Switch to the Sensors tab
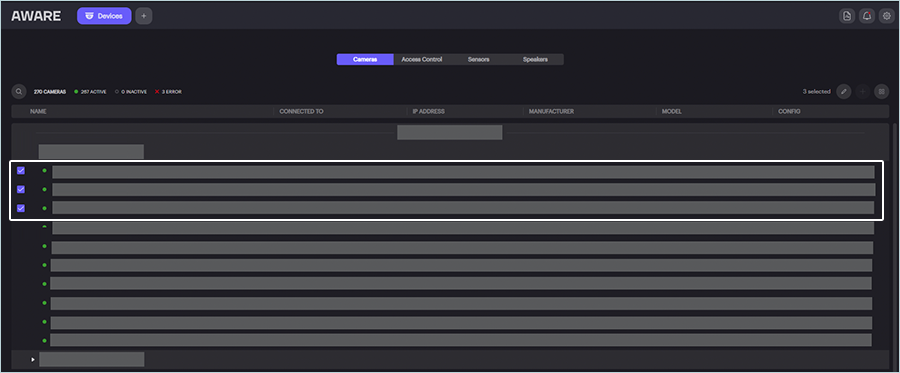The image size is (900, 373). click(478, 59)
